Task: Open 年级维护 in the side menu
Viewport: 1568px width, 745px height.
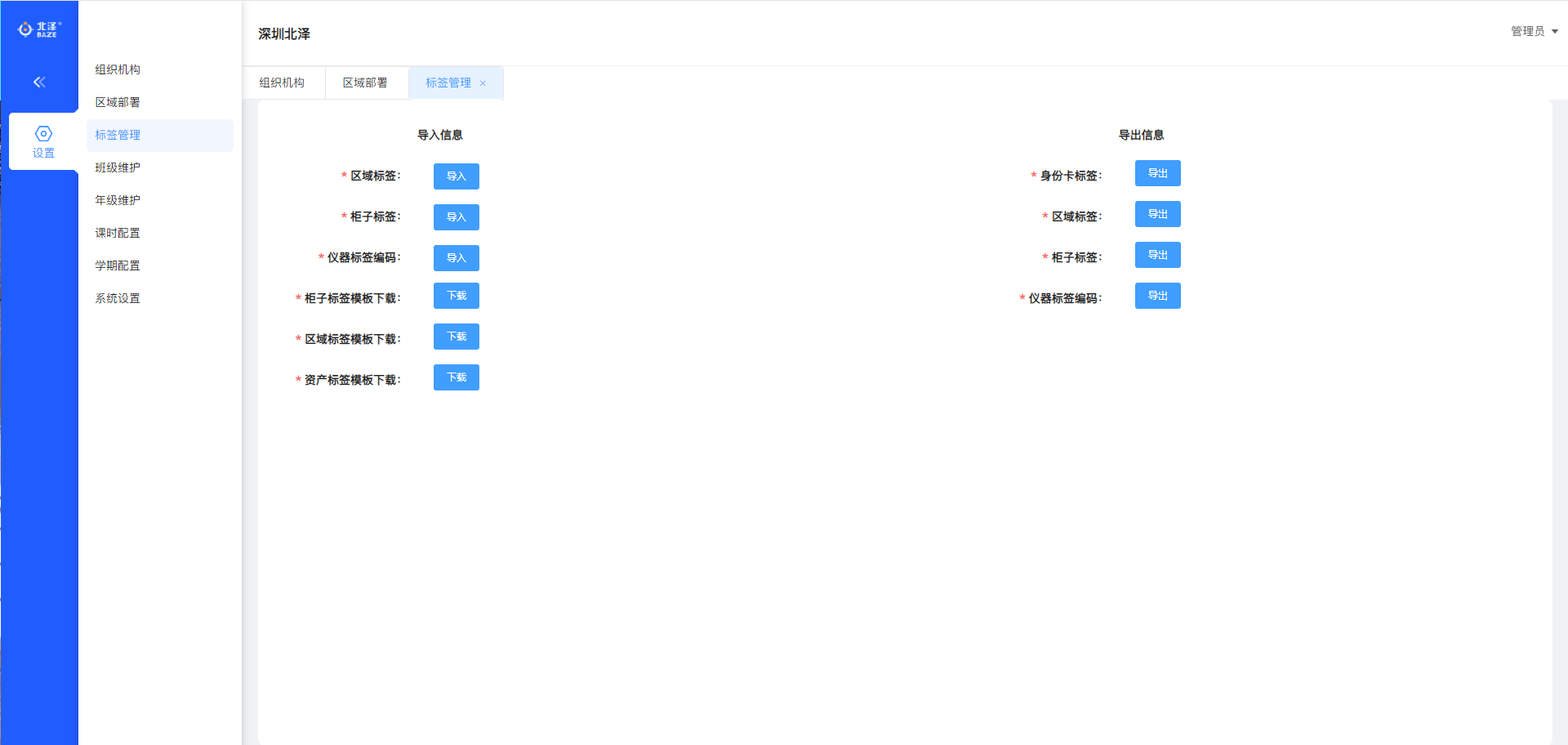Action: (x=118, y=200)
